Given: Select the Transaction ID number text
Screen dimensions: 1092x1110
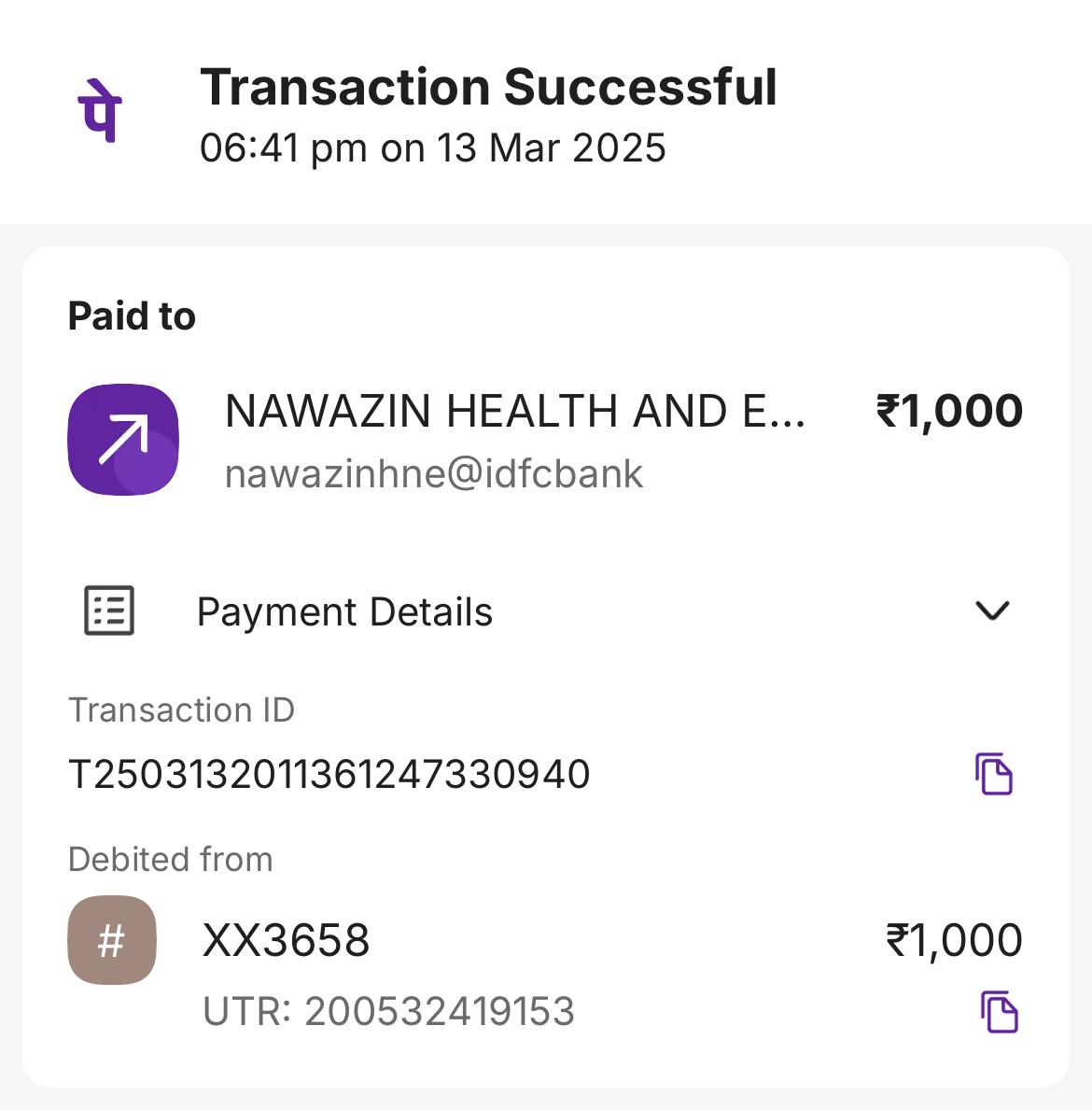Looking at the screenshot, I should click(x=329, y=774).
